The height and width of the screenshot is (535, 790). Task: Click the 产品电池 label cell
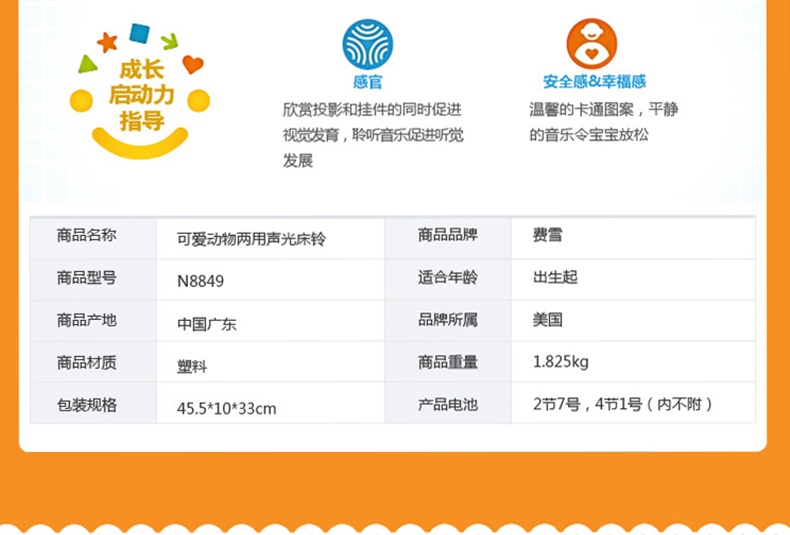(448, 404)
